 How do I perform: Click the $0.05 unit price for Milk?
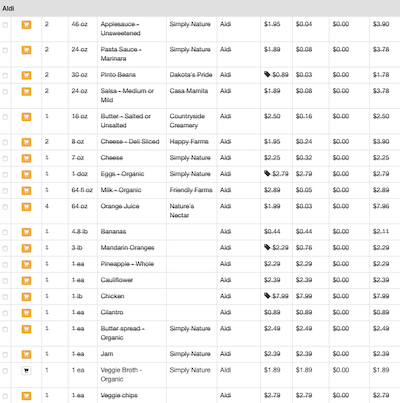(304, 190)
